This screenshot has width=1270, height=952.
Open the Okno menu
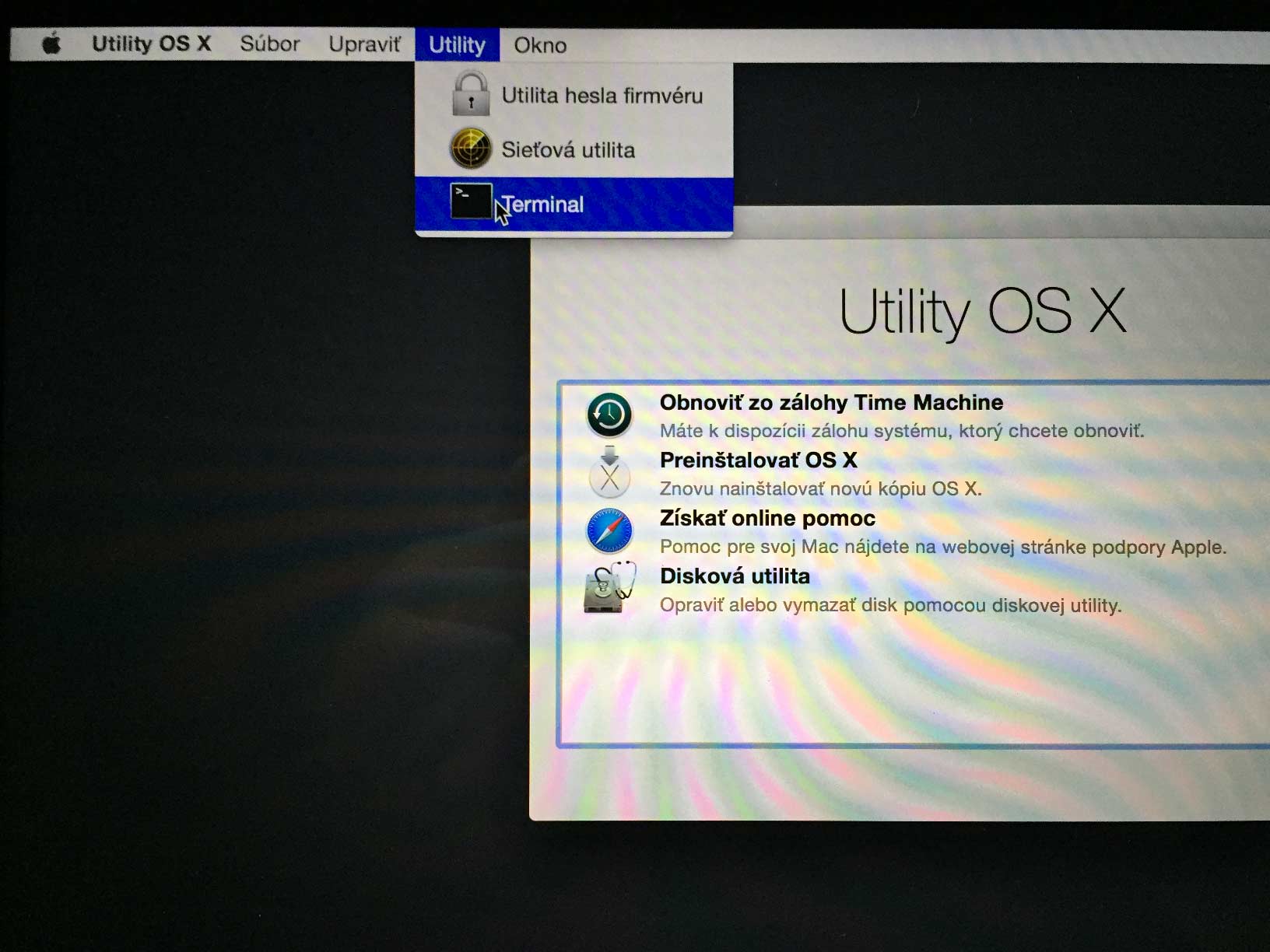click(x=540, y=46)
